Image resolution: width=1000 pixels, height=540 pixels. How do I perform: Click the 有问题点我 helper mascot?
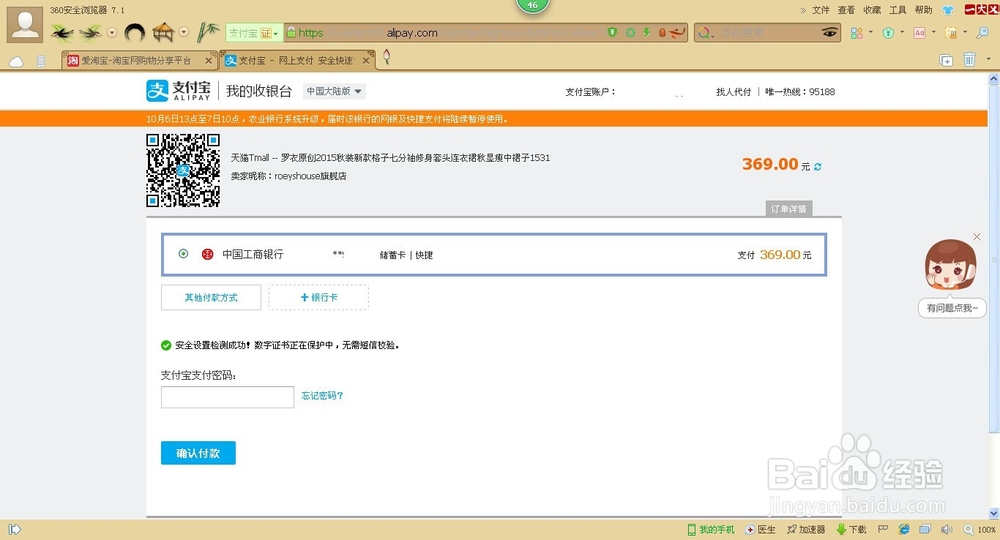(950, 265)
